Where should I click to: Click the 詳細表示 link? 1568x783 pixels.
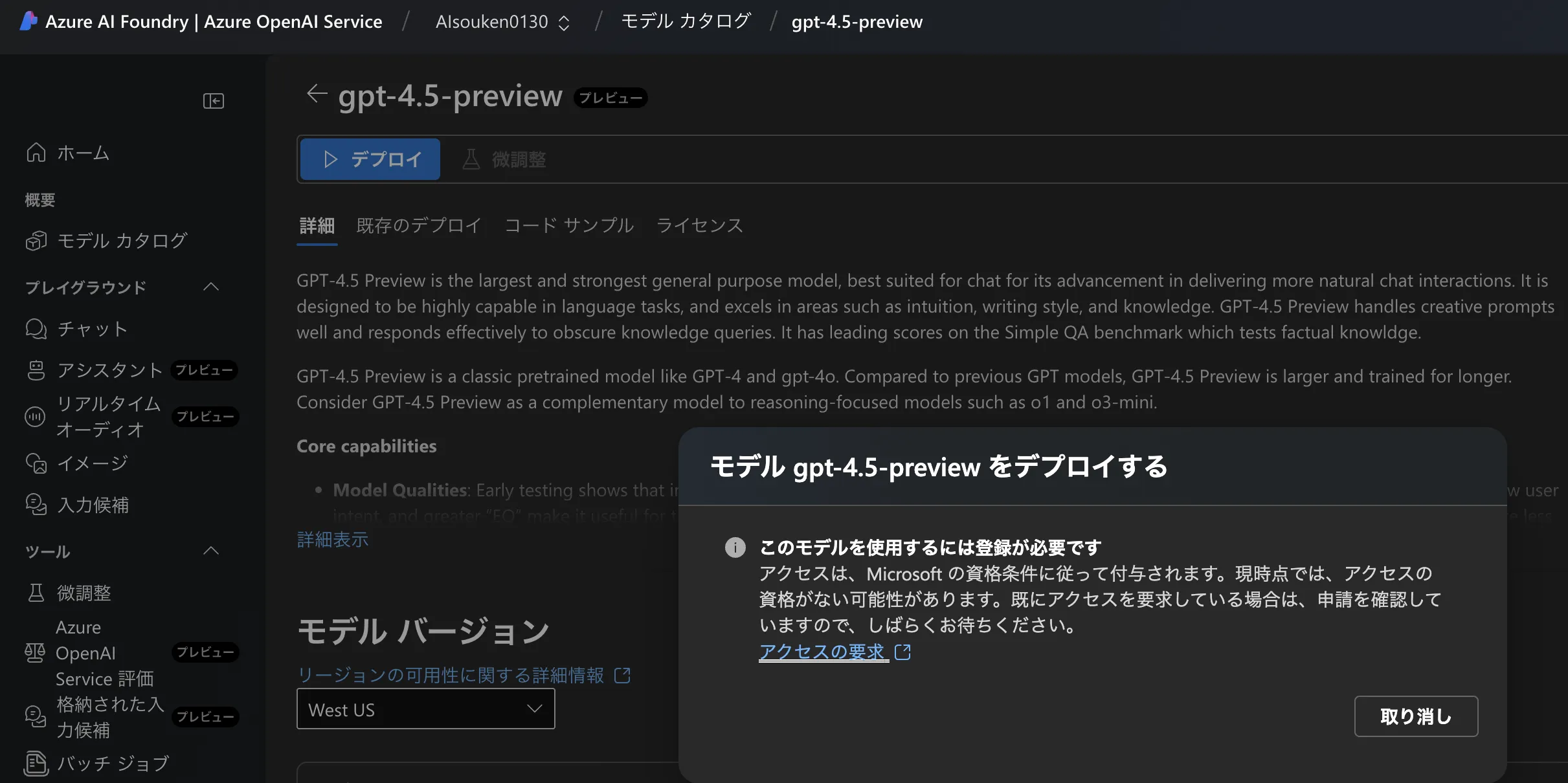[x=333, y=539]
